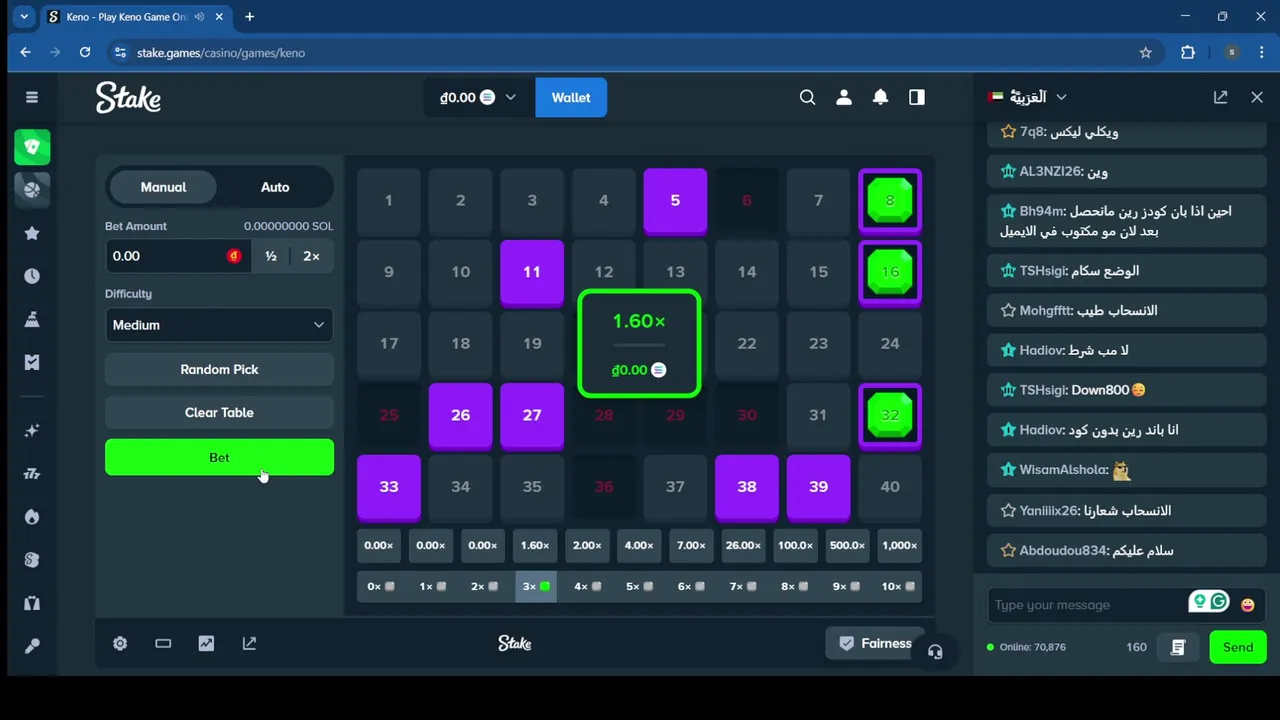This screenshot has height=720, width=1280.
Task: Open the Difficulty Medium dropdown
Action: (219, 325)
